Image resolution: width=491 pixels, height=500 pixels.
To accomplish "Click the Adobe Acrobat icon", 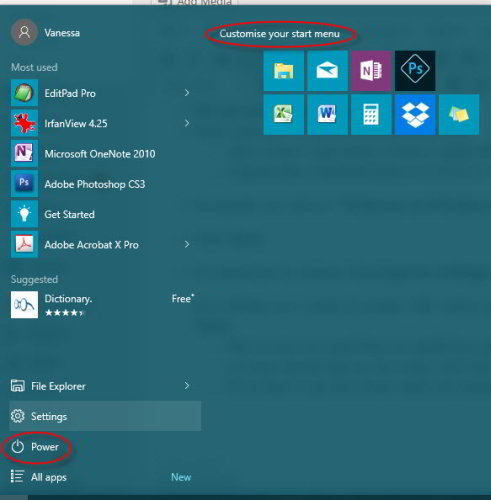I will 24,245.
